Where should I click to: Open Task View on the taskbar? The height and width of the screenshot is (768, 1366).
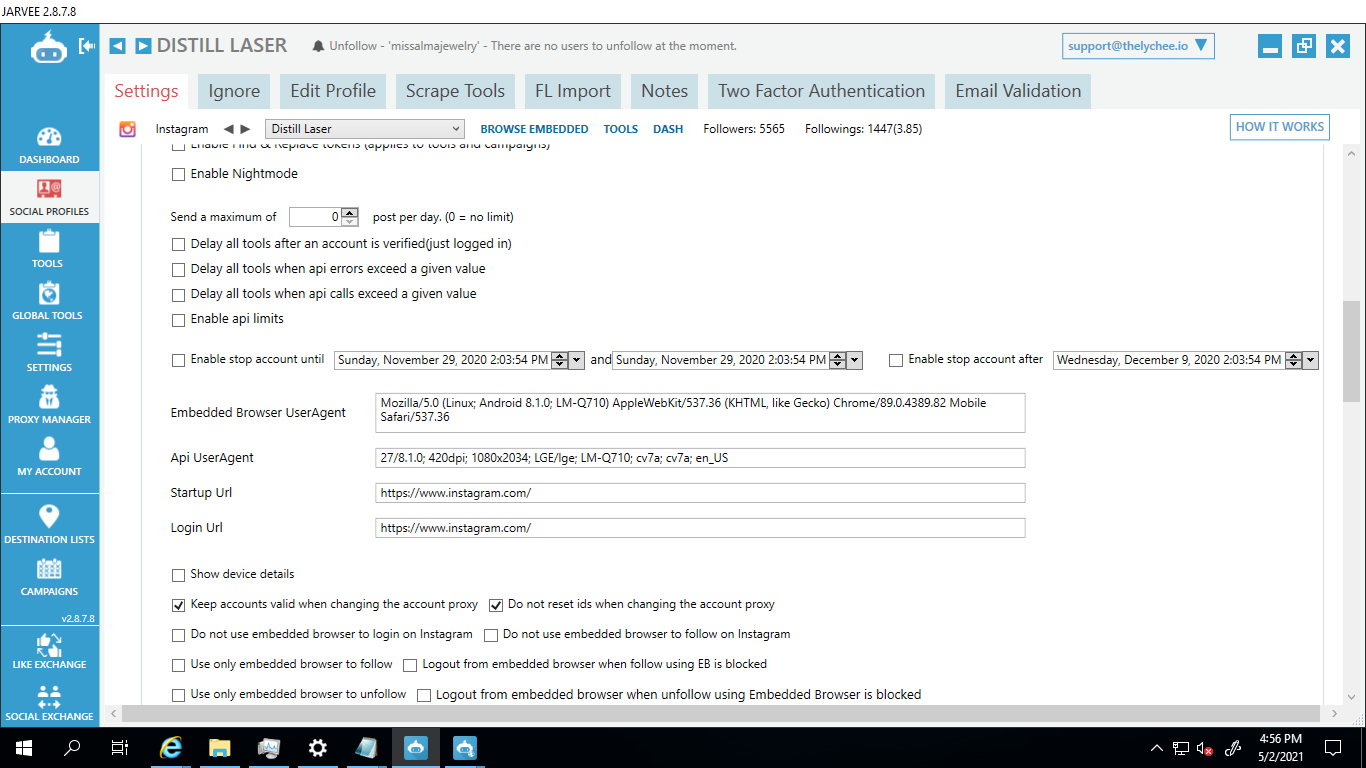tap(120, 748)
